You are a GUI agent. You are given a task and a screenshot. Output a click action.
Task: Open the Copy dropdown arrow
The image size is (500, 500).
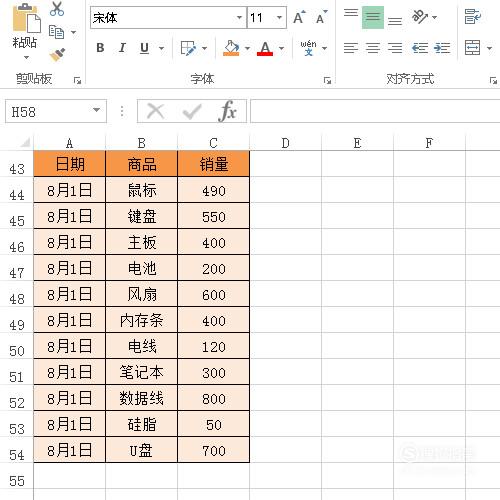(x=73, y=32)
